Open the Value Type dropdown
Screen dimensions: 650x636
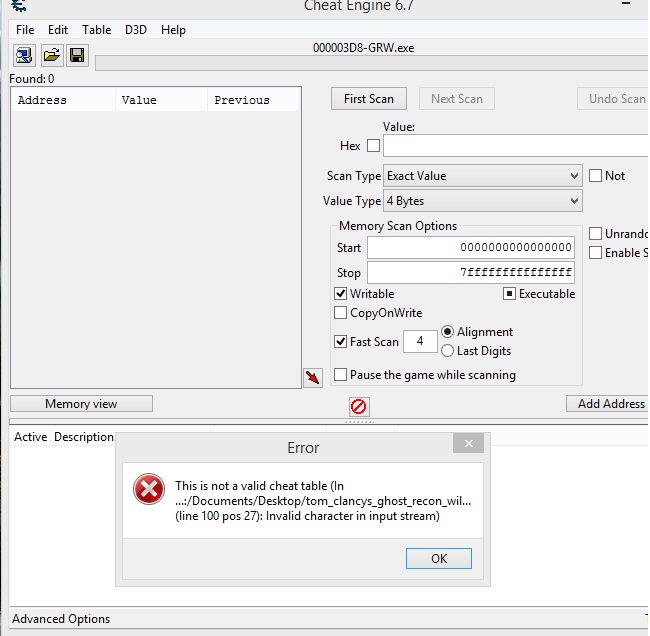(x=483, y=201)
